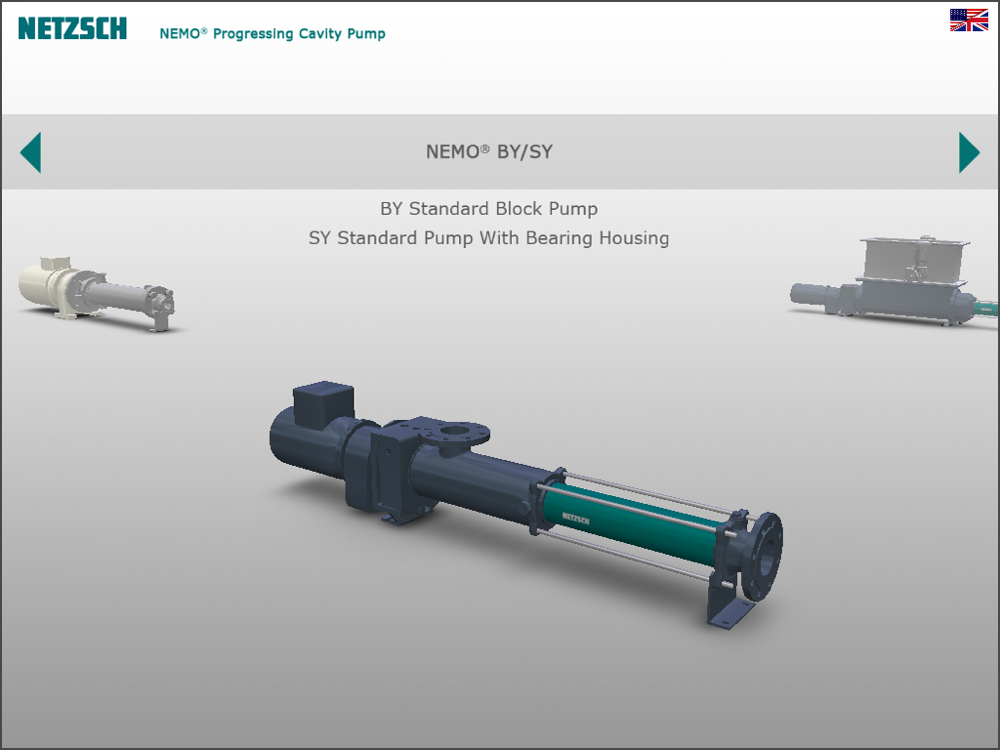
Task: Advance to next pump with right arrow
Action: coord(969,152)
